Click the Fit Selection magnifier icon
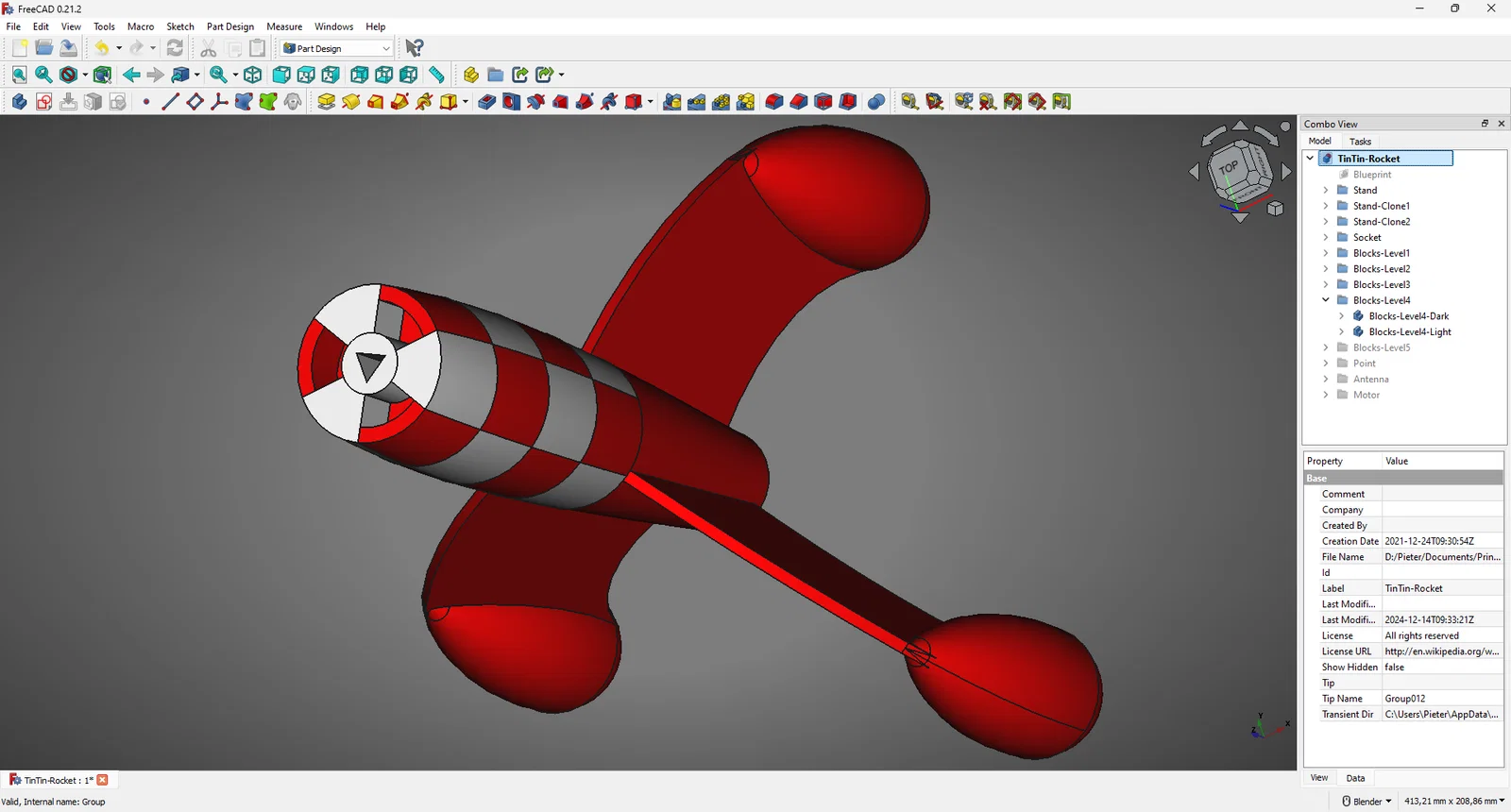The width and height of the screenshot is (1511, 812). coord(43,75)
